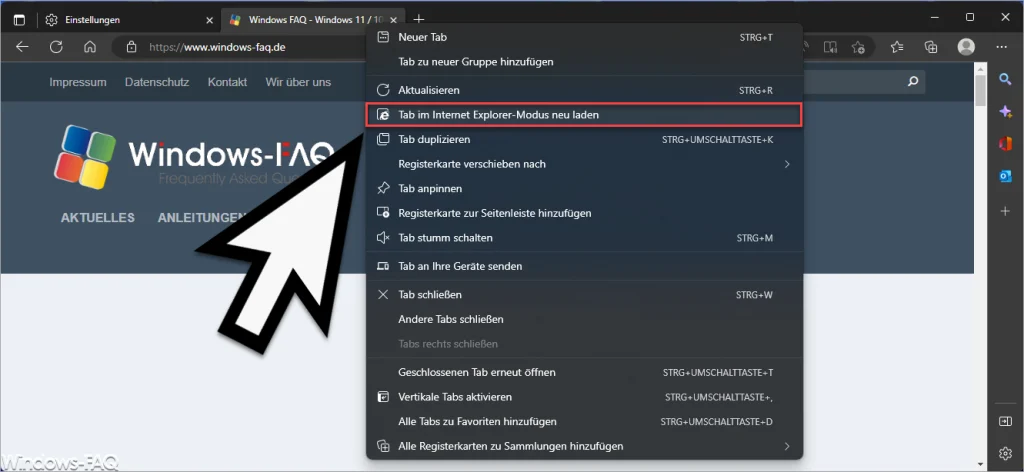
Task: Open the tab actions menu icon
Action: [19, 20]
